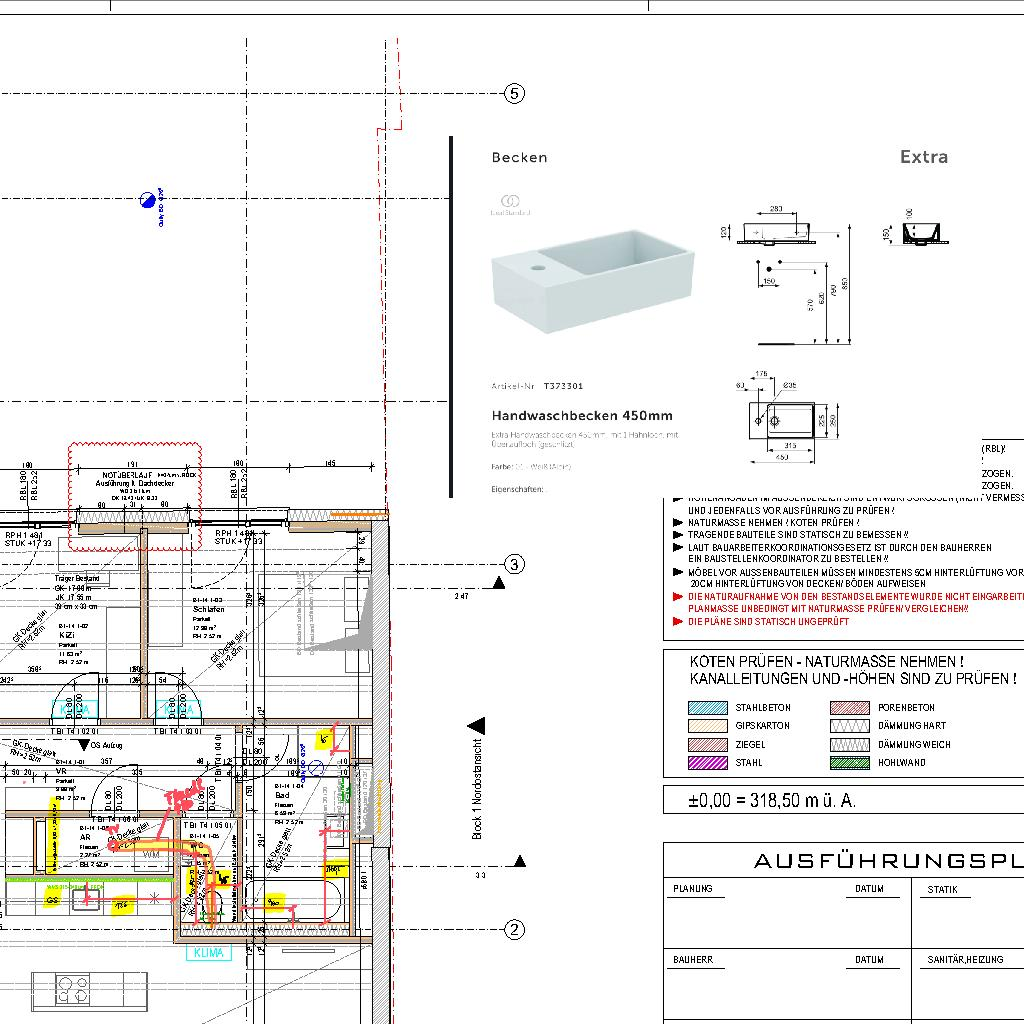Click grid axis marker number 3
The image size is (1024, 1024).
pos(514,564)
